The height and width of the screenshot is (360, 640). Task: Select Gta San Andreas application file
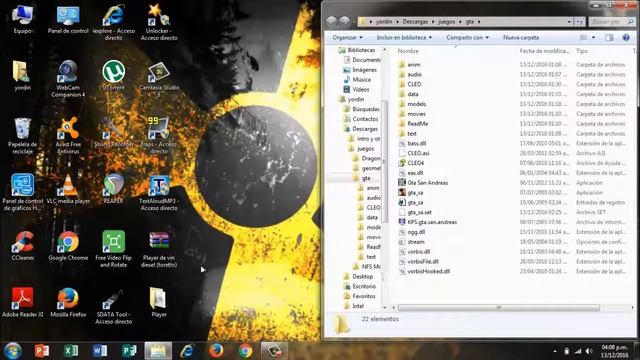point(427,183)
